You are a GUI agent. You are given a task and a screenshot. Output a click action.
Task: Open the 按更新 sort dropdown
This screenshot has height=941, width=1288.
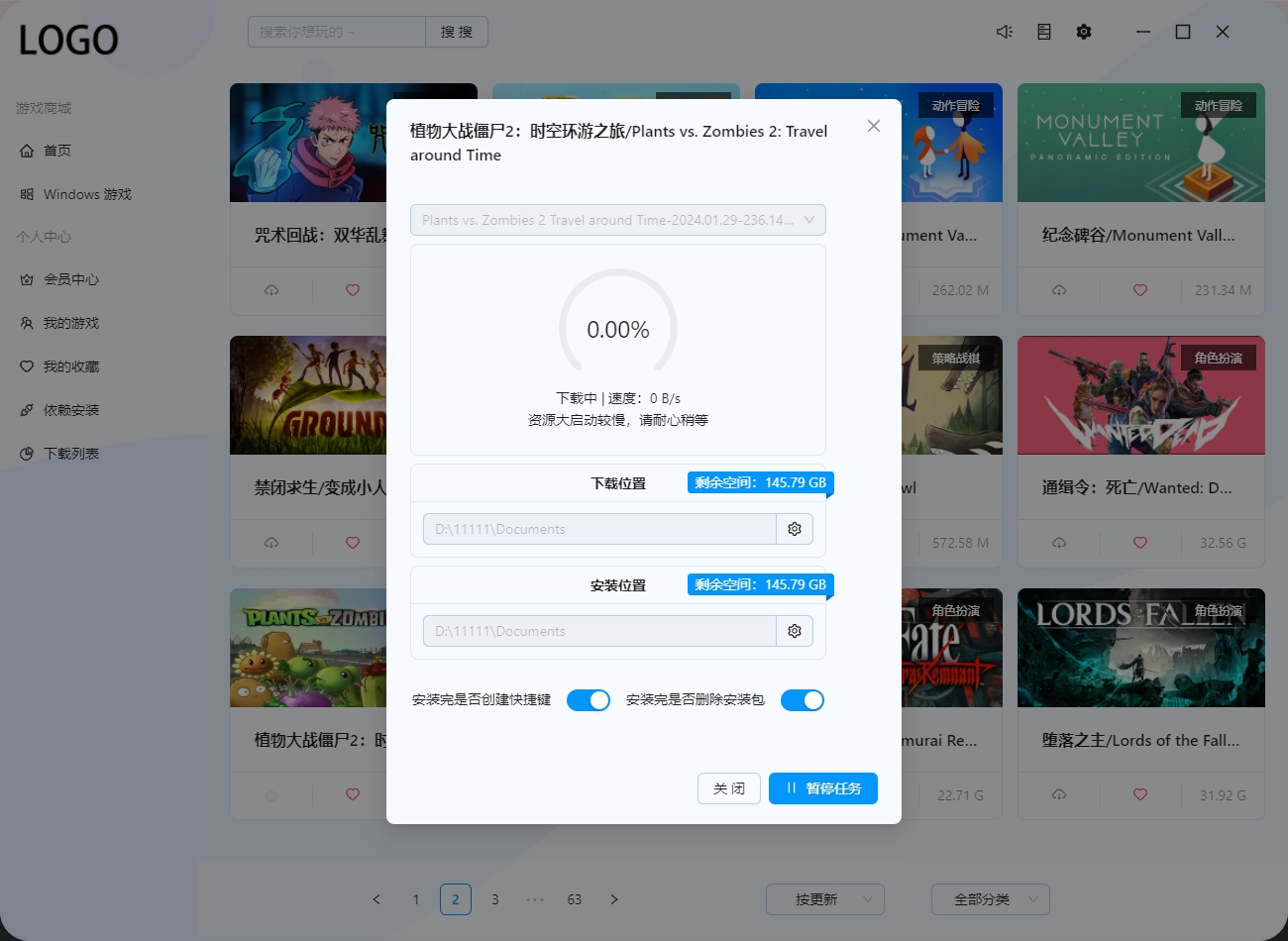click(825, 899)
